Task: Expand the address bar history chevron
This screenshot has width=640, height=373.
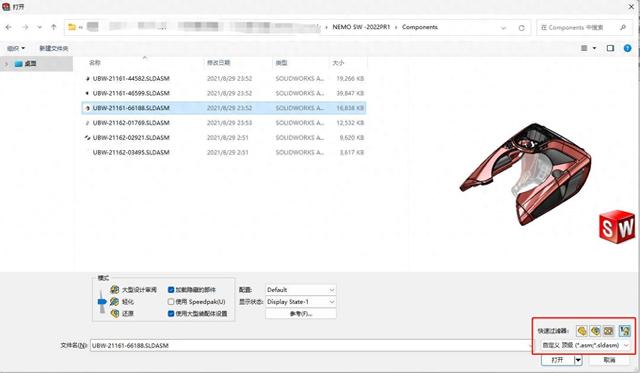Action: (503, 28)
